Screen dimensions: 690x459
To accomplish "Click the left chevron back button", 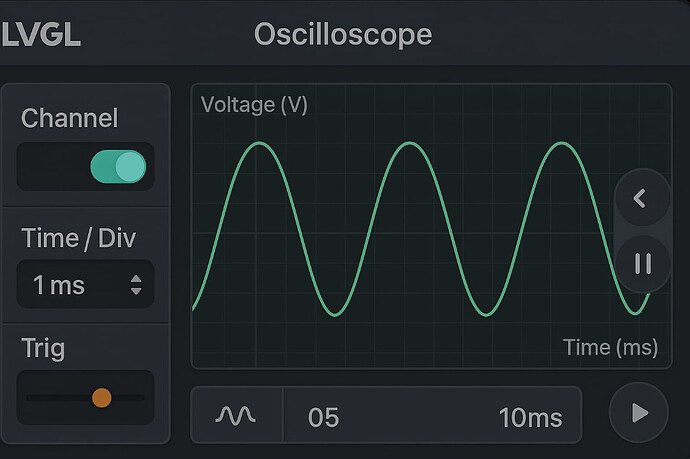I will (x=641, y=198).
